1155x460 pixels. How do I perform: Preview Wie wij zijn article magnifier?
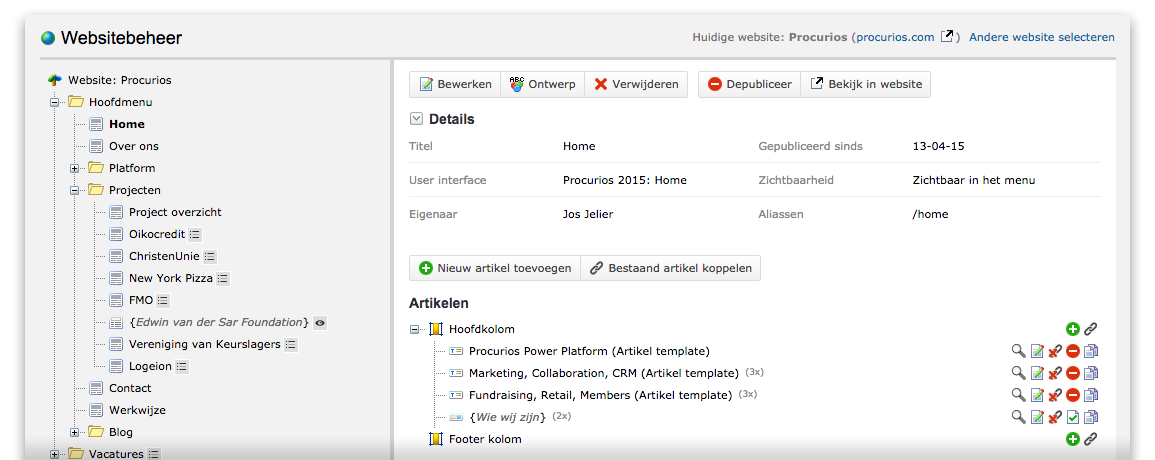pyautogui.click(x=1018, y=417)
